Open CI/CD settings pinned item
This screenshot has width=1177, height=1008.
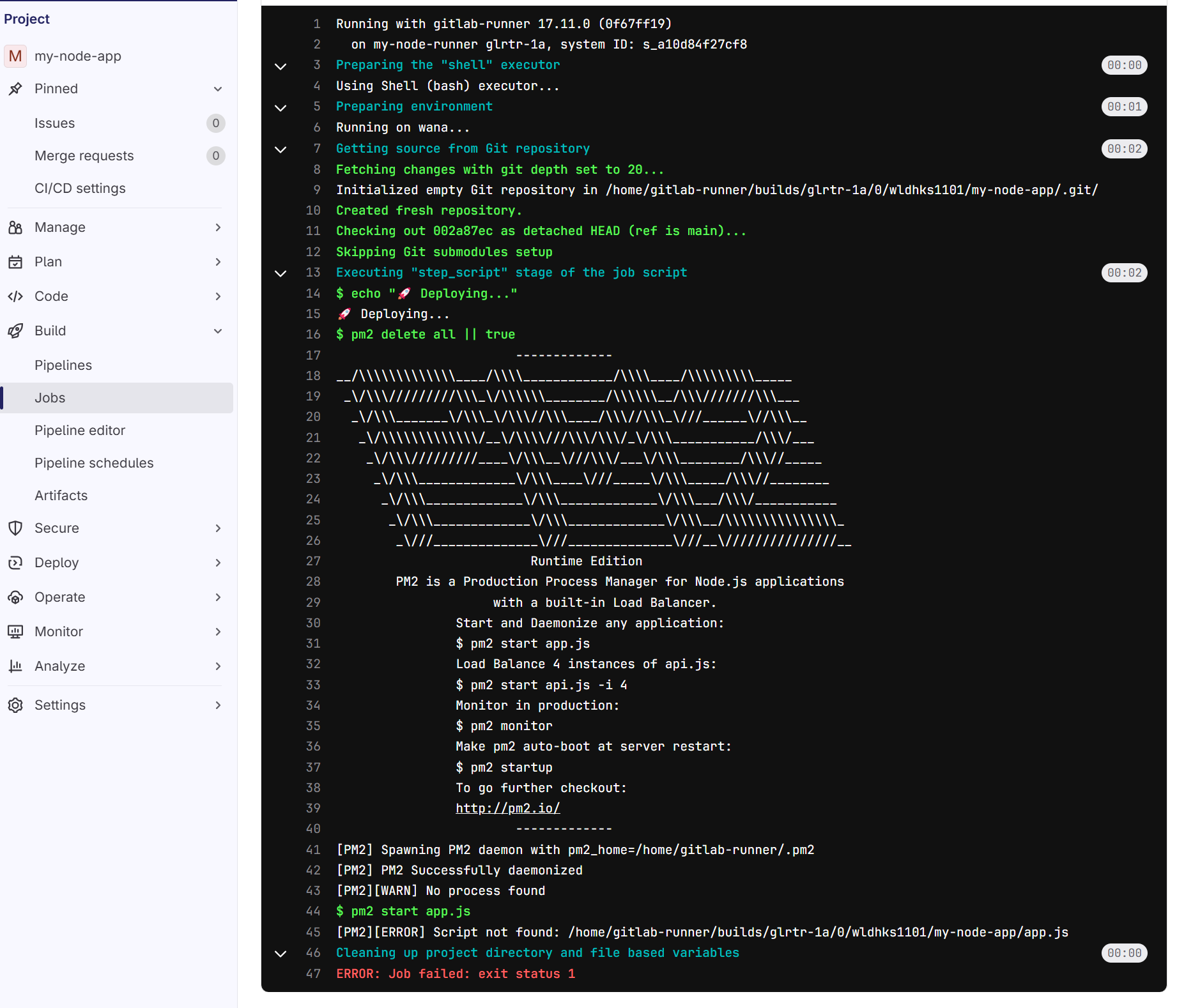click(116, 188)
